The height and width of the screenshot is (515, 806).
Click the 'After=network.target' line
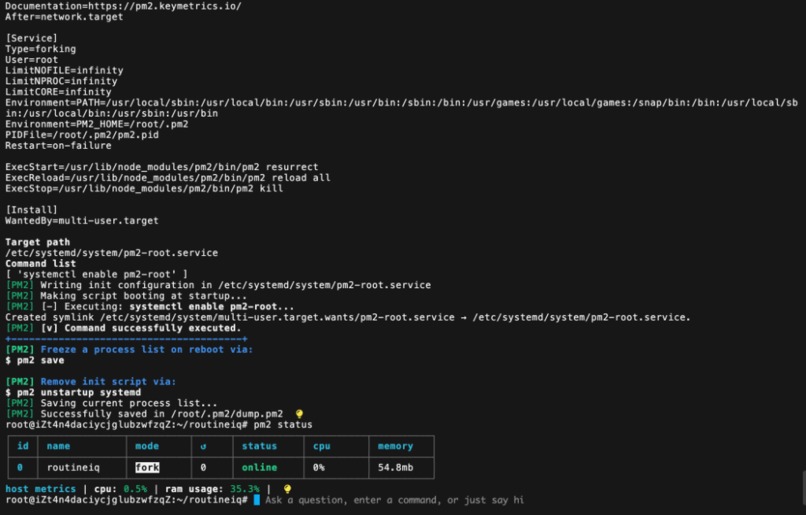[64, 17]
